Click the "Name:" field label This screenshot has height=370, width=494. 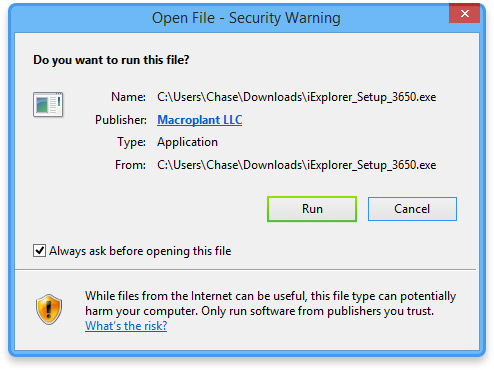coord(128,97)
